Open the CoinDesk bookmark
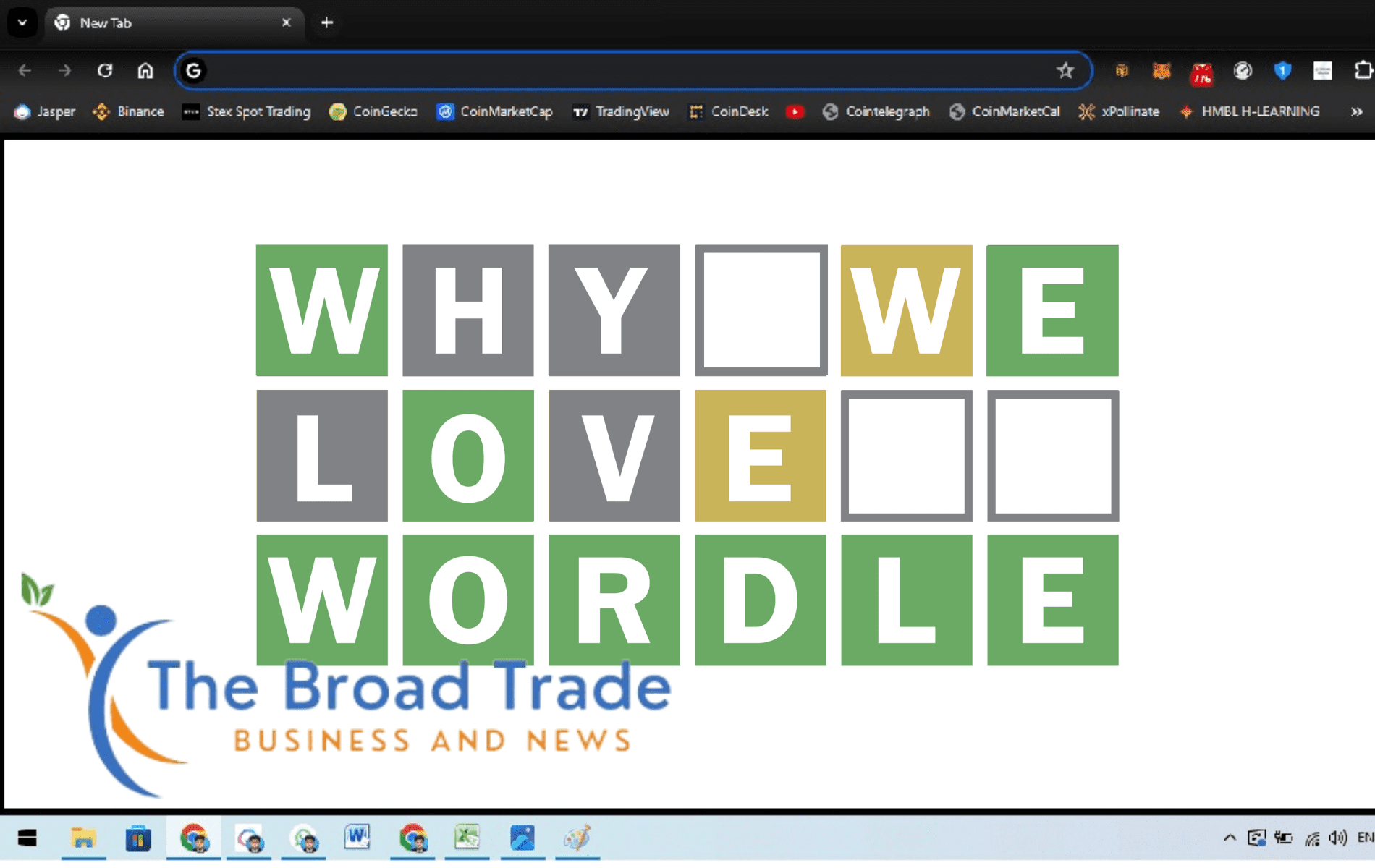 coord(728,111)
